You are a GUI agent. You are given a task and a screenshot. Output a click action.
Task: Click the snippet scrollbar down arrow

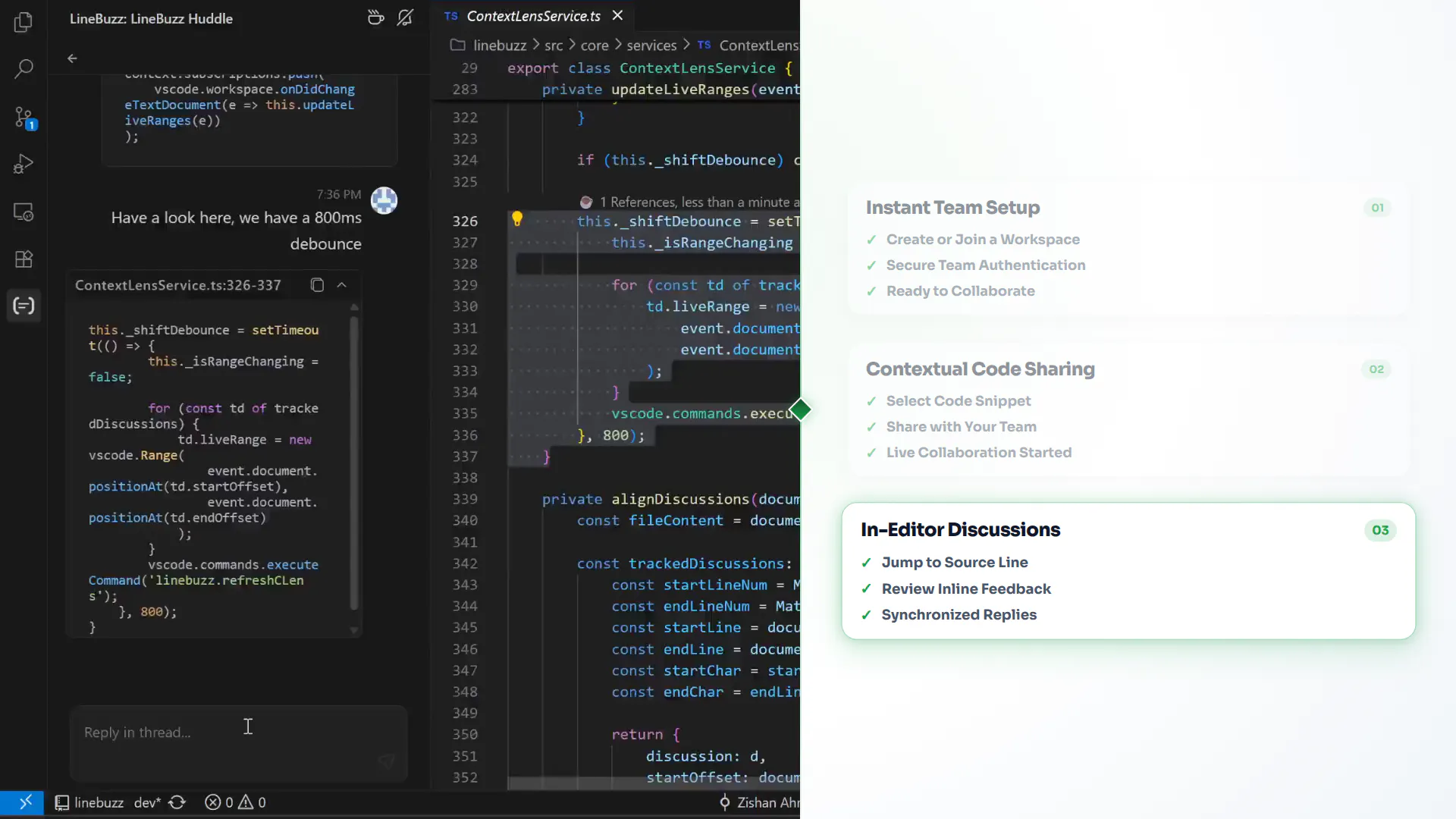354,630
